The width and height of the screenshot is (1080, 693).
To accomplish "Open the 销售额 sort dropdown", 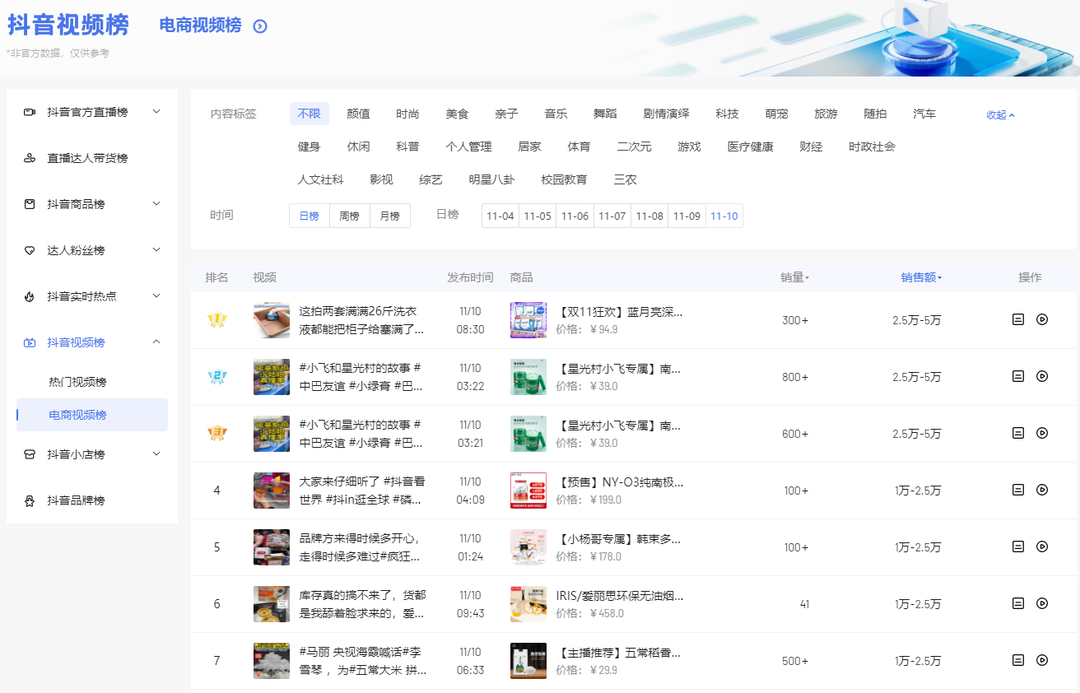I will pos(920,278).
